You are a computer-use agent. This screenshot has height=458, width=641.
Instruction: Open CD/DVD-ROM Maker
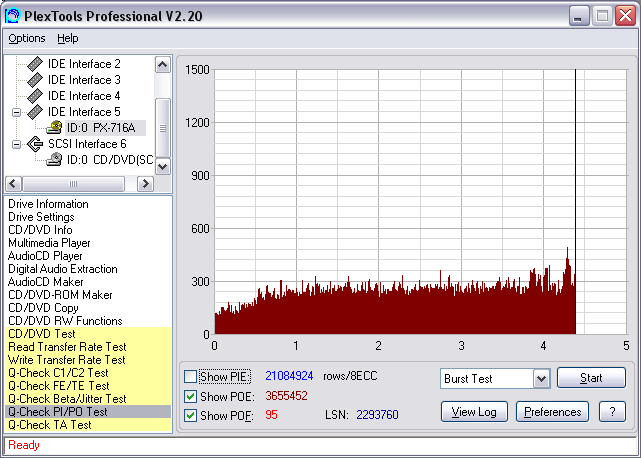pos(60,295)
